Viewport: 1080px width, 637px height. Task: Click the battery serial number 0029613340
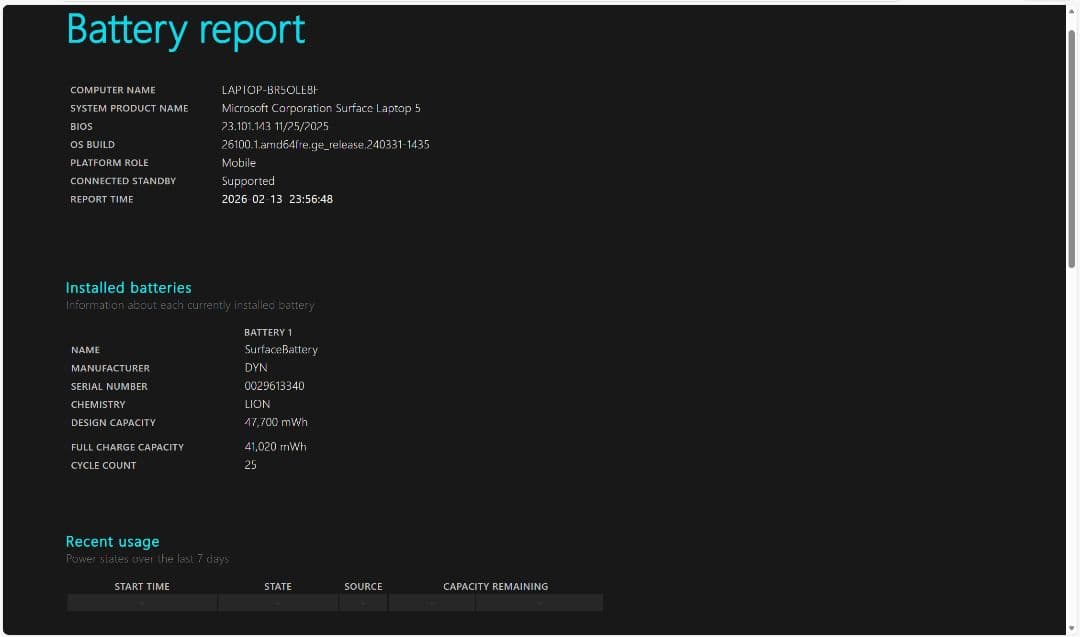point(274,386)
